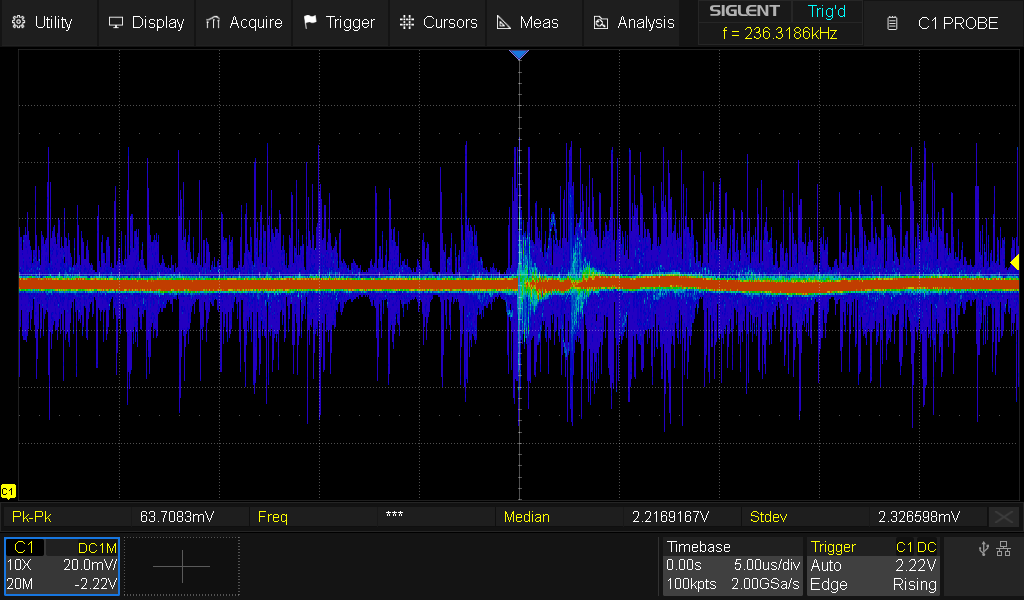Select the yellow trigger level arrow

tap(1014, 262)
